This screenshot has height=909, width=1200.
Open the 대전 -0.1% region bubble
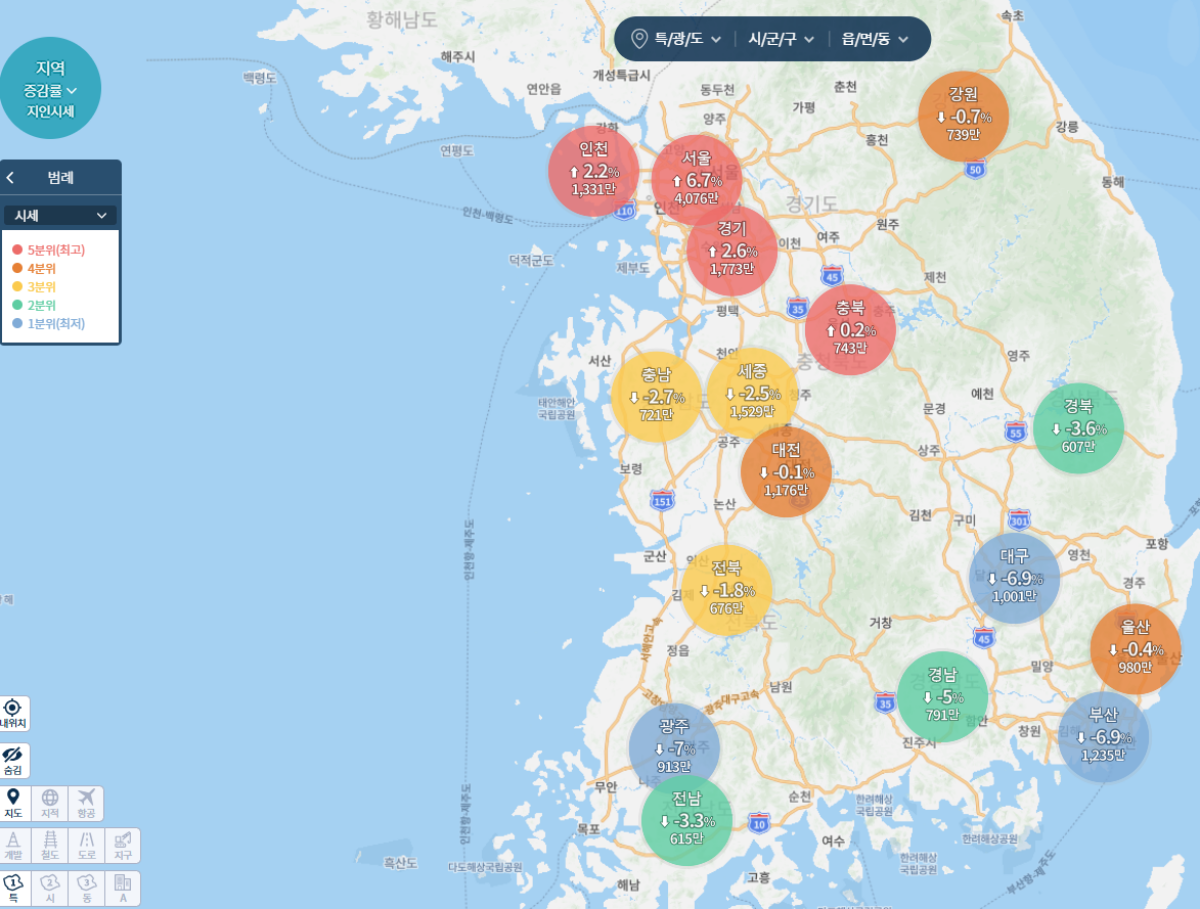click(786, 472)
